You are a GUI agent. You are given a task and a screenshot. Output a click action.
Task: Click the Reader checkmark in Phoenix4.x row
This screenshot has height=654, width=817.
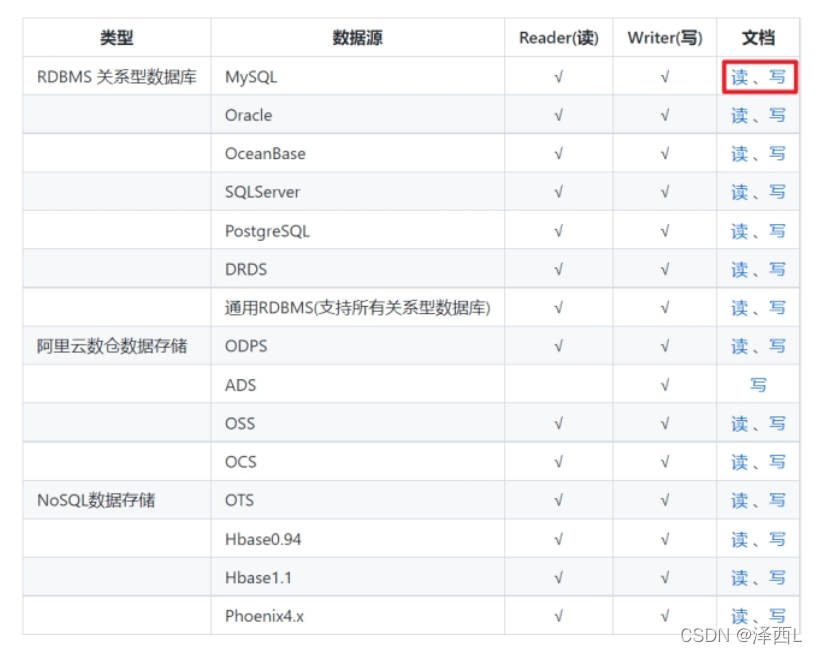pos(559,616)
